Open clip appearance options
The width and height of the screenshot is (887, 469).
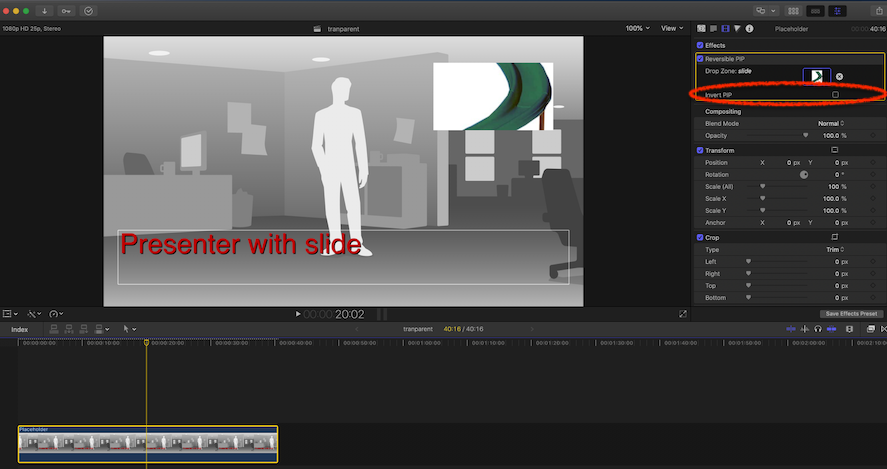tap(849, 329)
